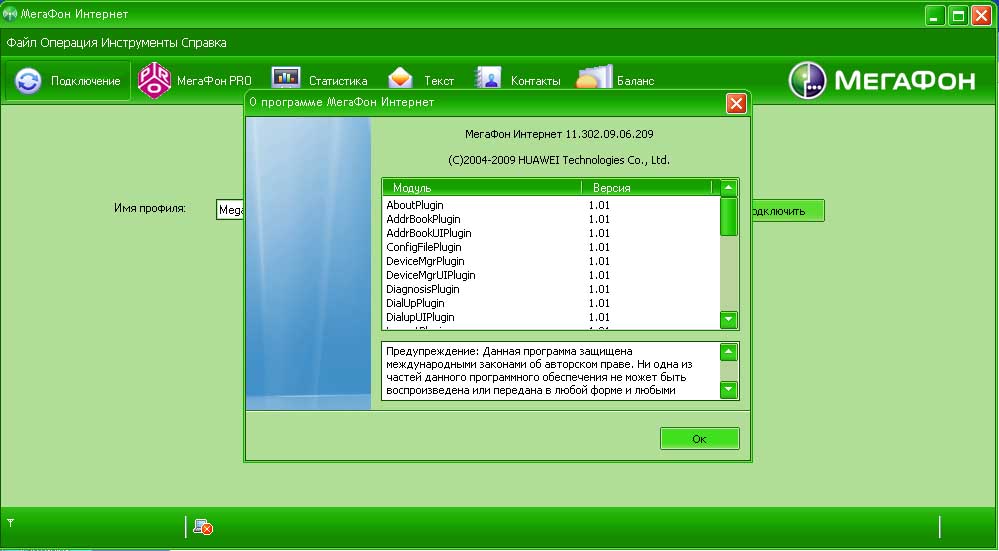Select the AddrBookPlugin row

pyautogui.click(x=550, y=219)
